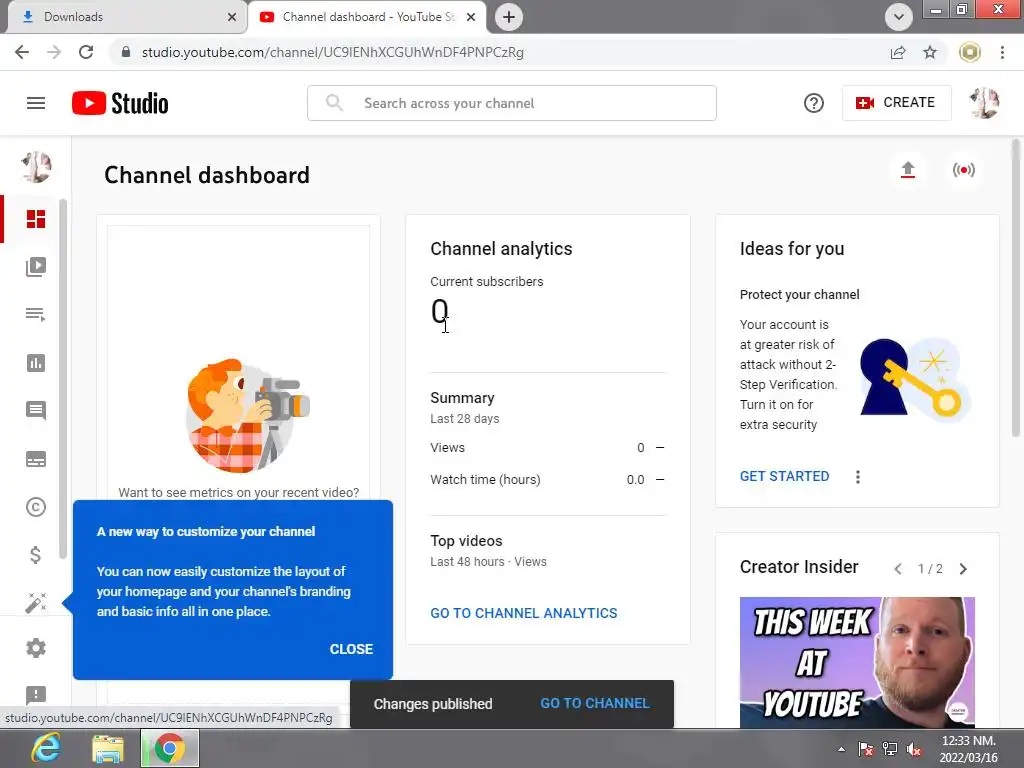Screen dimensions: 1024x768
Task: Focus the Search across your channel field
Action: pos(511,103)
